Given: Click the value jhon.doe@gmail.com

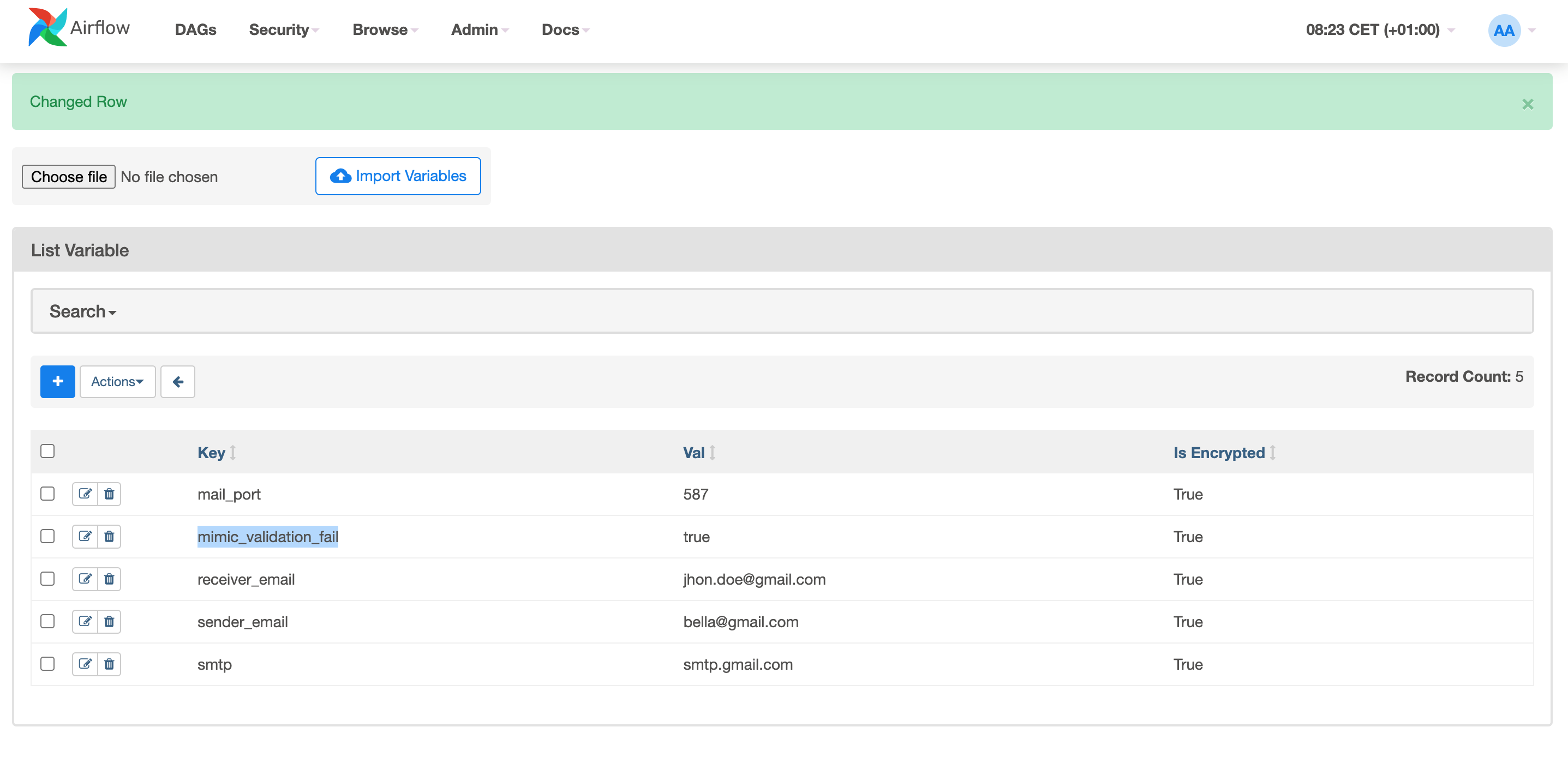Looking at the screenshot, I should pyautogui.click(x=754, y=579).
